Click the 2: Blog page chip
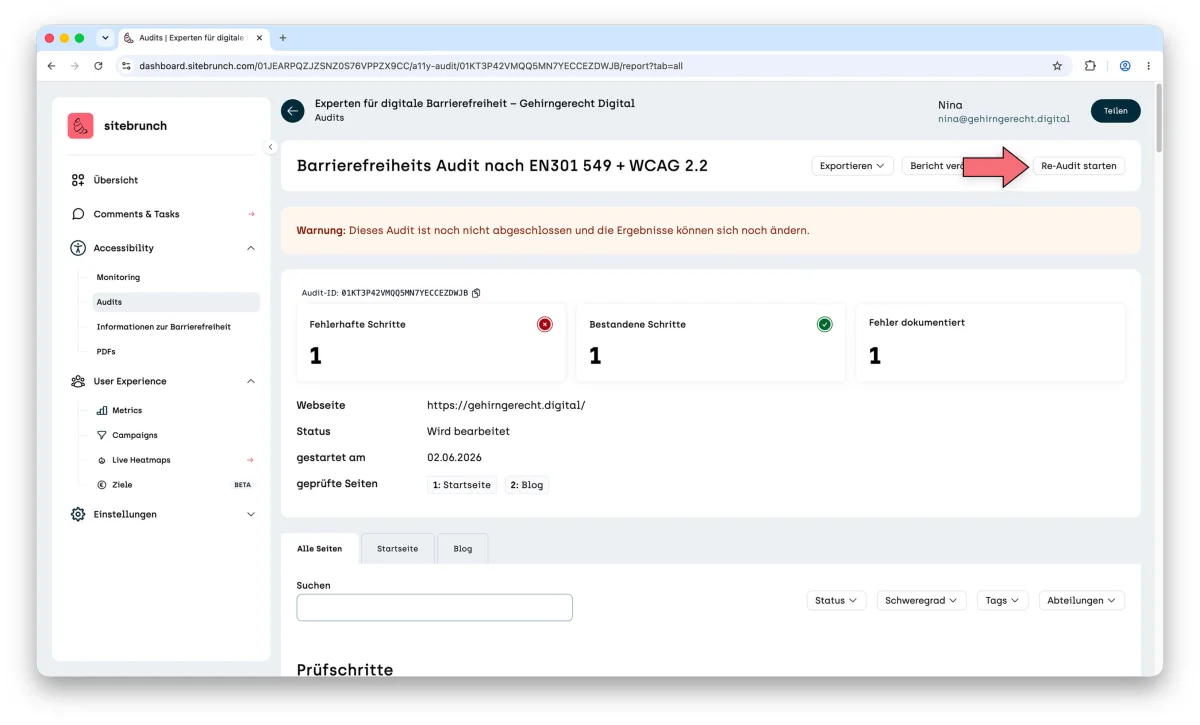 coord(527,484)
